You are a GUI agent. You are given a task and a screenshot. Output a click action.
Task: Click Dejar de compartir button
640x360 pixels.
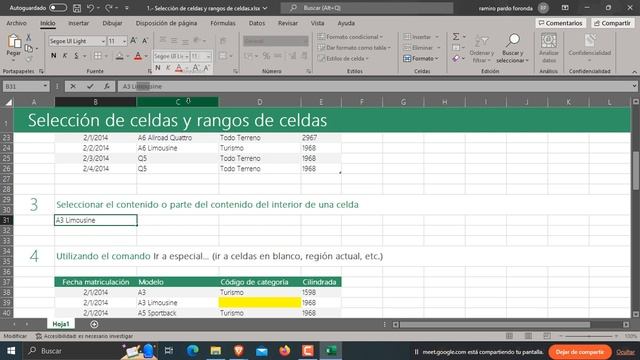[580, 352]
